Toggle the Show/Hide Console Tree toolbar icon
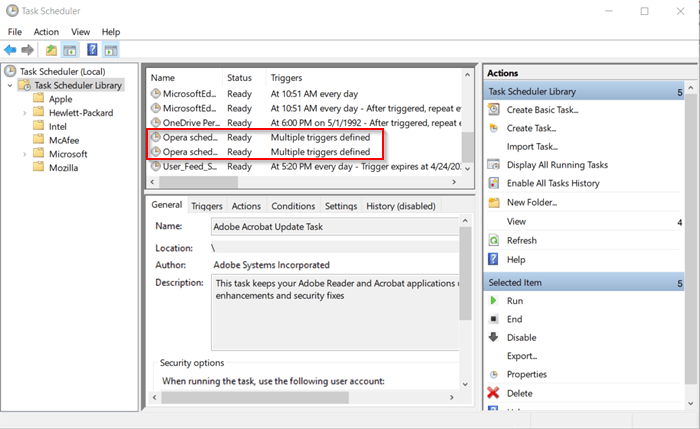700x429 pixels. click(70, 50)
